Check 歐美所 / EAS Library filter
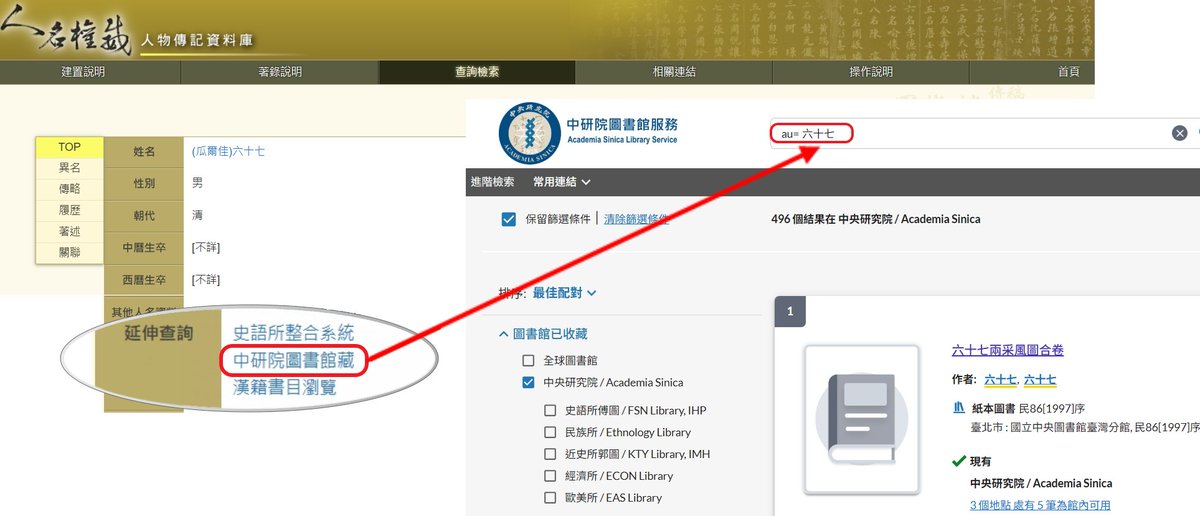 click(x=550, y=498)
